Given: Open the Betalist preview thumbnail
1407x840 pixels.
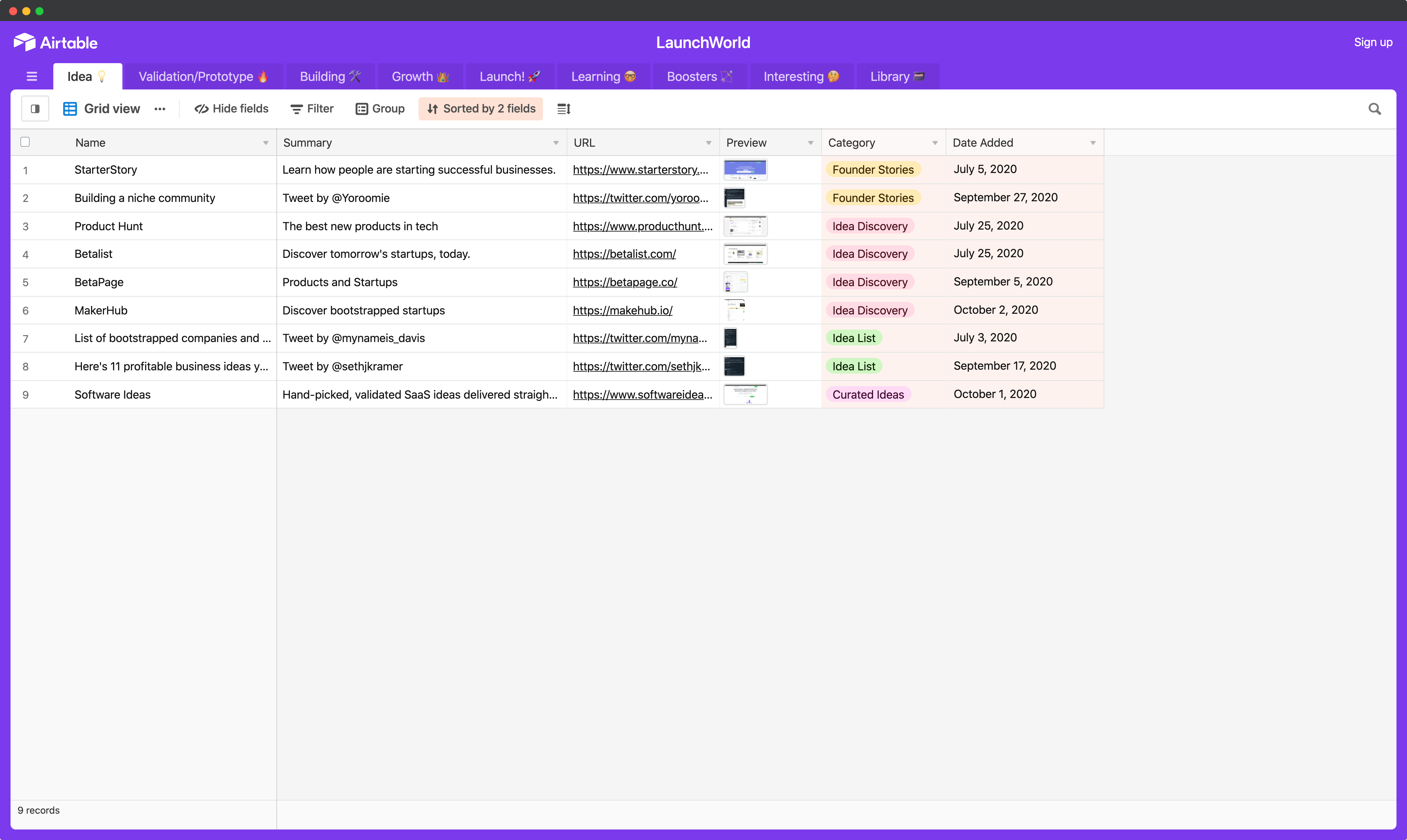Looking at the screenshot, I should [746, 254].
